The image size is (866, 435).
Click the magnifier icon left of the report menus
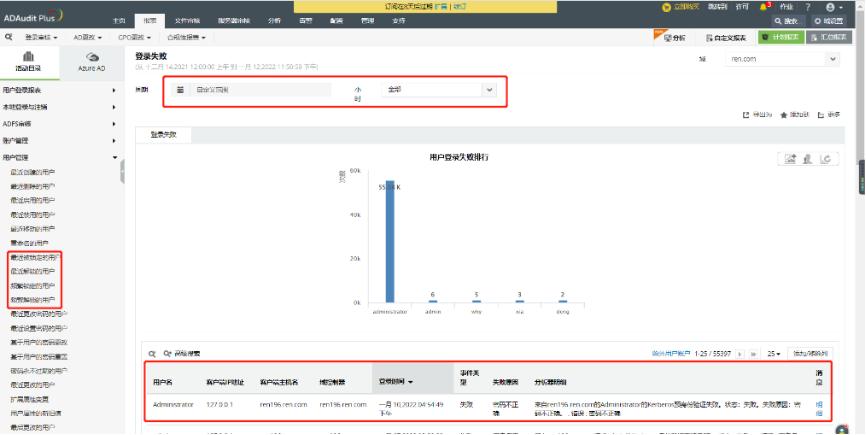click(x=8, y=37)
